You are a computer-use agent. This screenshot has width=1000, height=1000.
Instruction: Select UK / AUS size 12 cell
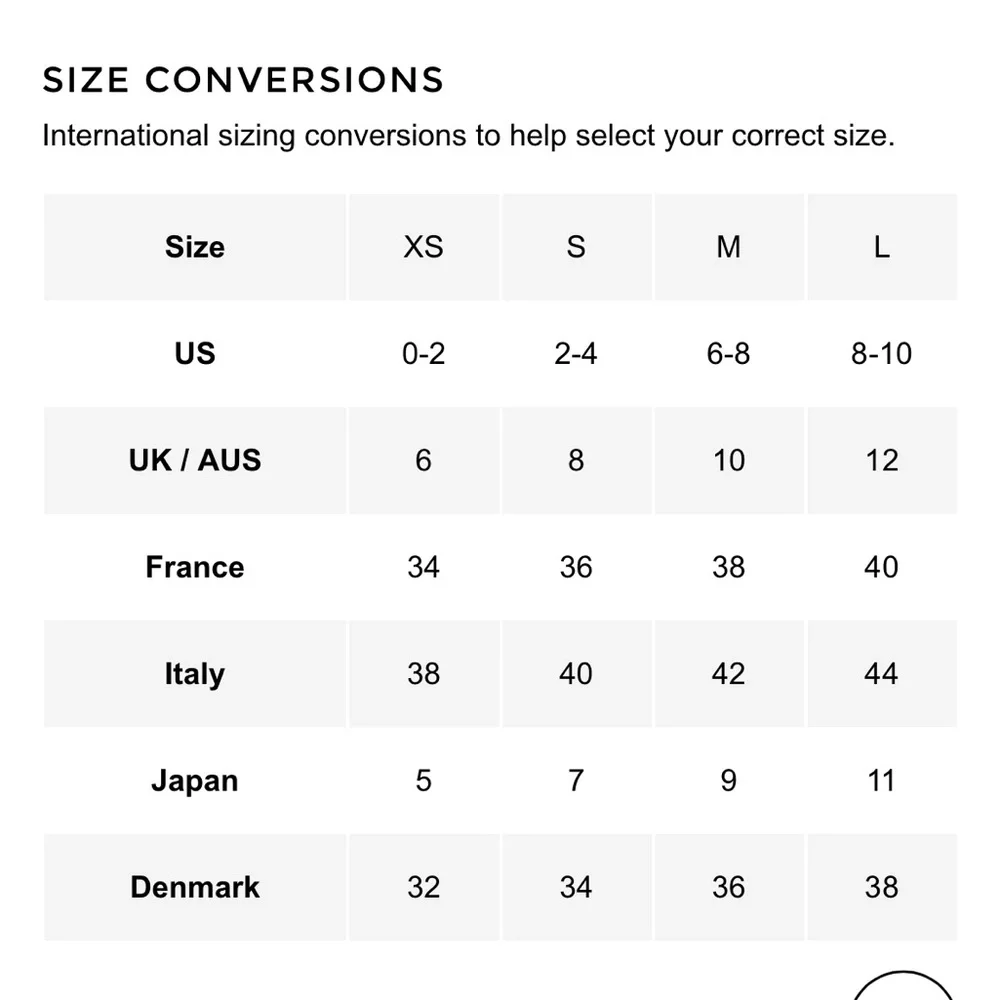(881, 460)
